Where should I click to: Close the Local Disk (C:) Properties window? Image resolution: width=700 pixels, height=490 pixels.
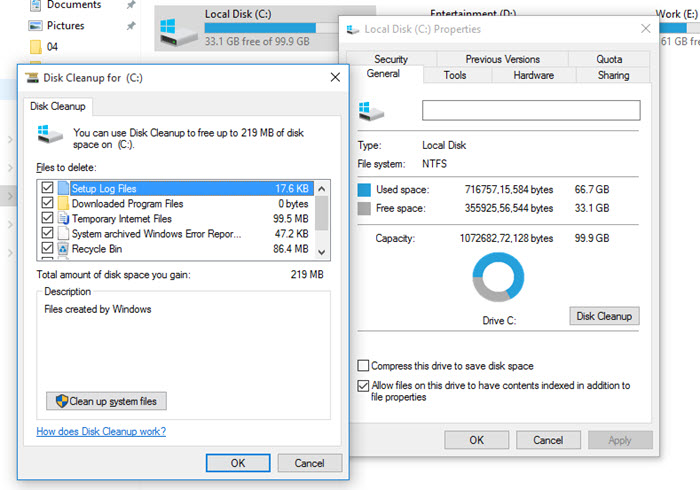click(x=645, y=29)
